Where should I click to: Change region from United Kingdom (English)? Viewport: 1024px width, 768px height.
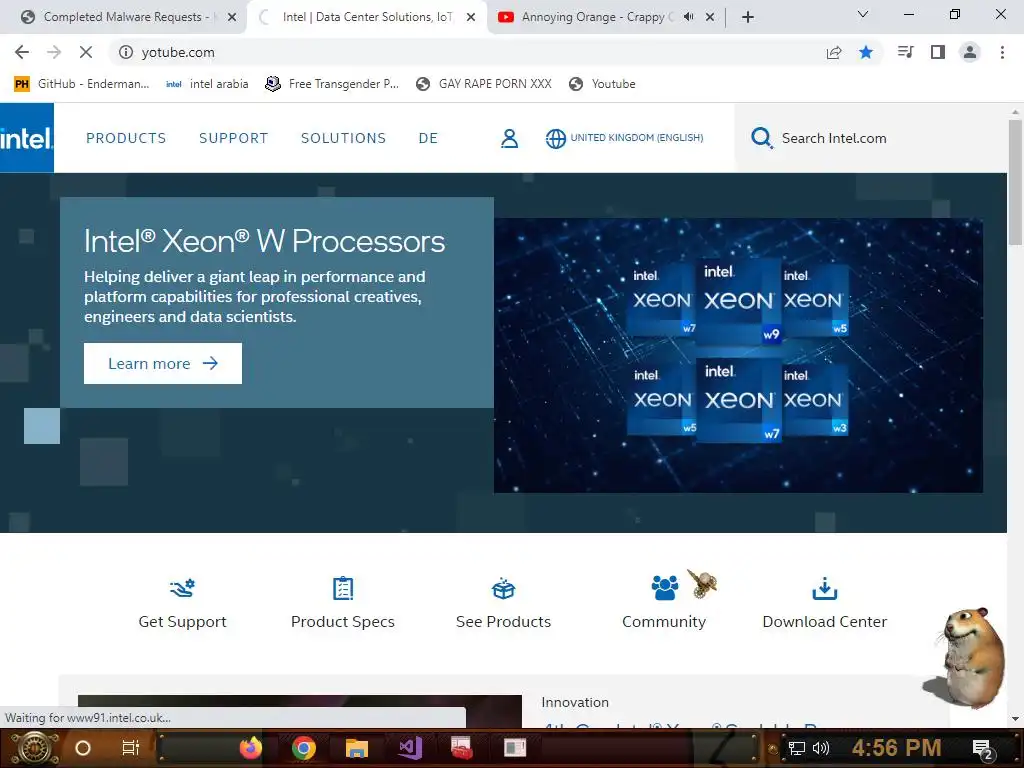(x=624, y=138)
